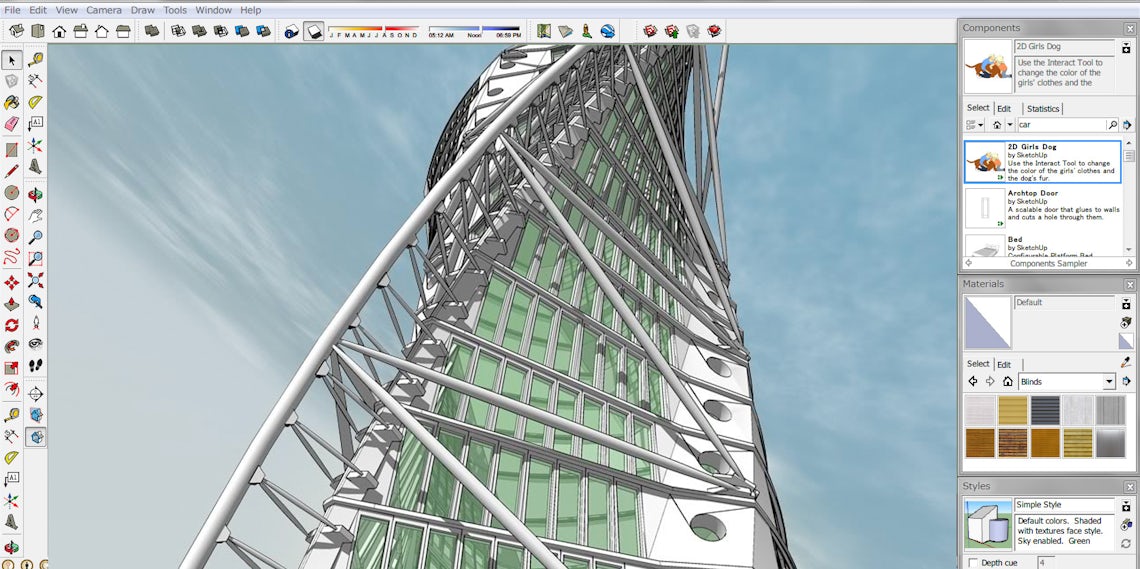Expand the components view options dropdown

point(975,125)
